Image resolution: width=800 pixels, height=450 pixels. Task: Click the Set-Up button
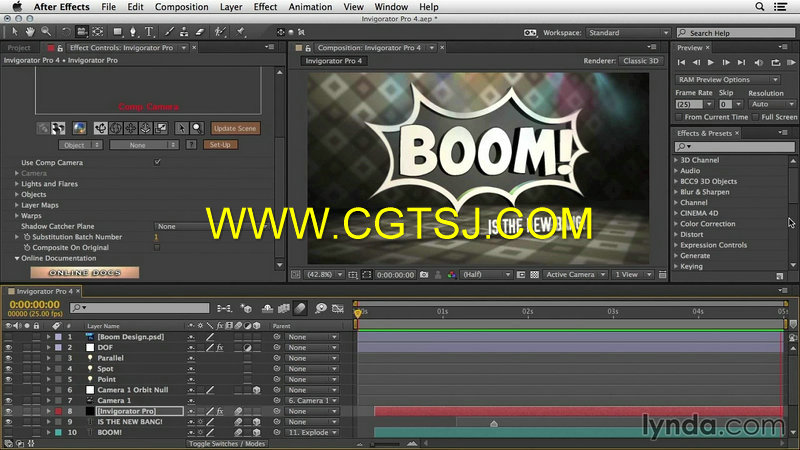[x=220, y=145]
